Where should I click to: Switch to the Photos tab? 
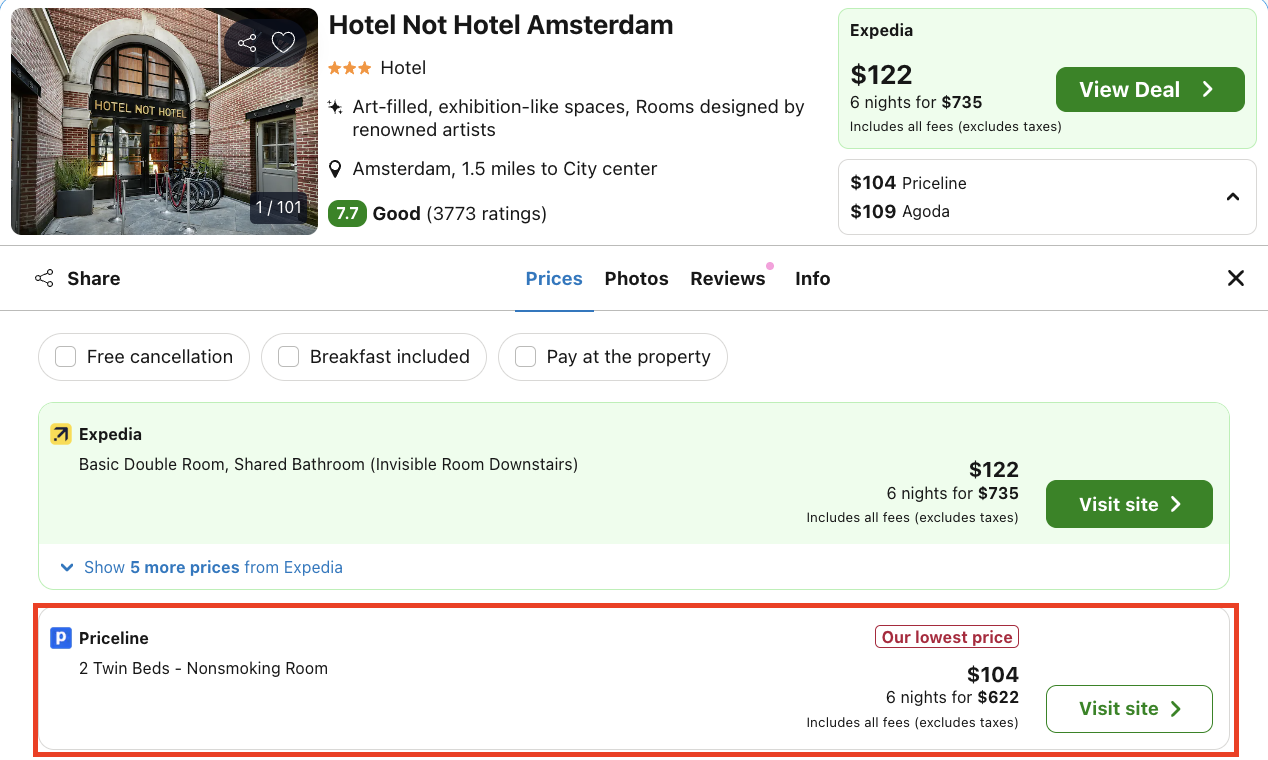coord(636,278)
